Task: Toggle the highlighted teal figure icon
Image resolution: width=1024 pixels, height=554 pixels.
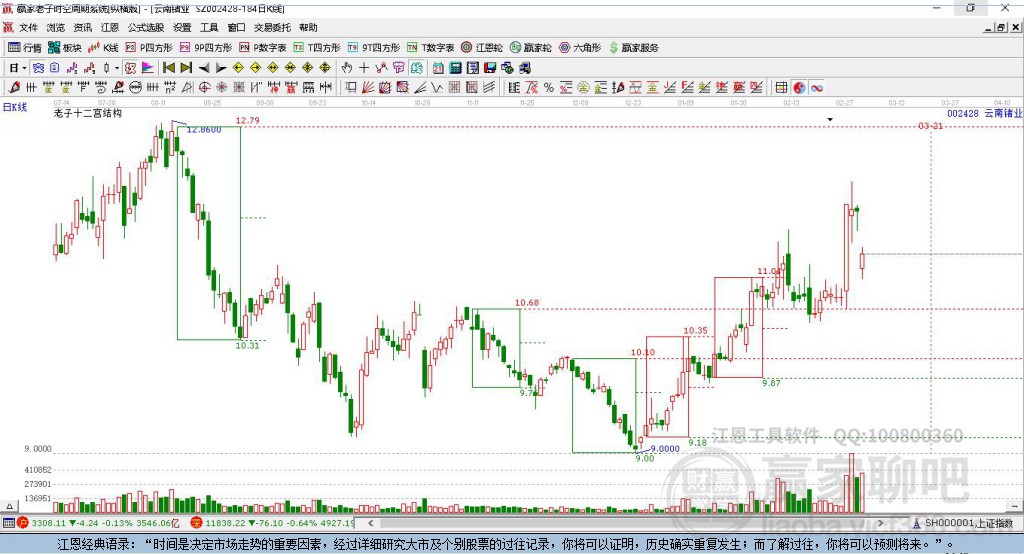Action: click(416, 68)
